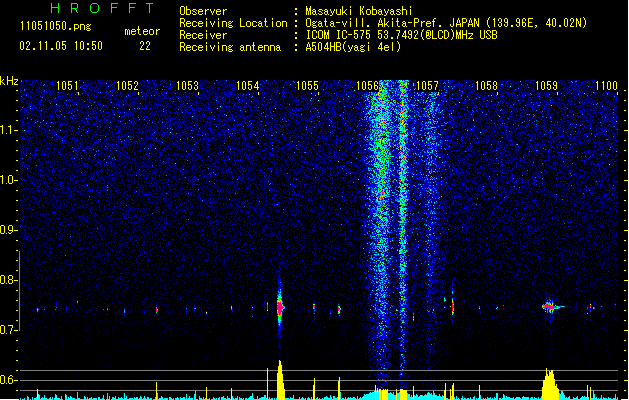Click the 0.9 kHz frequency label

coord(9,230)
